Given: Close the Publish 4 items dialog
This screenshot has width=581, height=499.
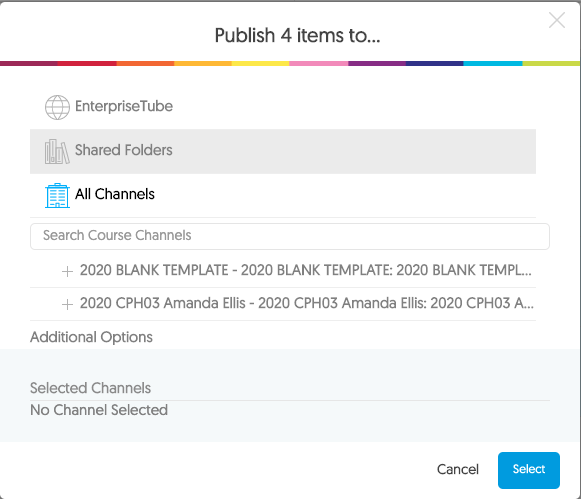Looking at the screenshot, I should 557,20.
